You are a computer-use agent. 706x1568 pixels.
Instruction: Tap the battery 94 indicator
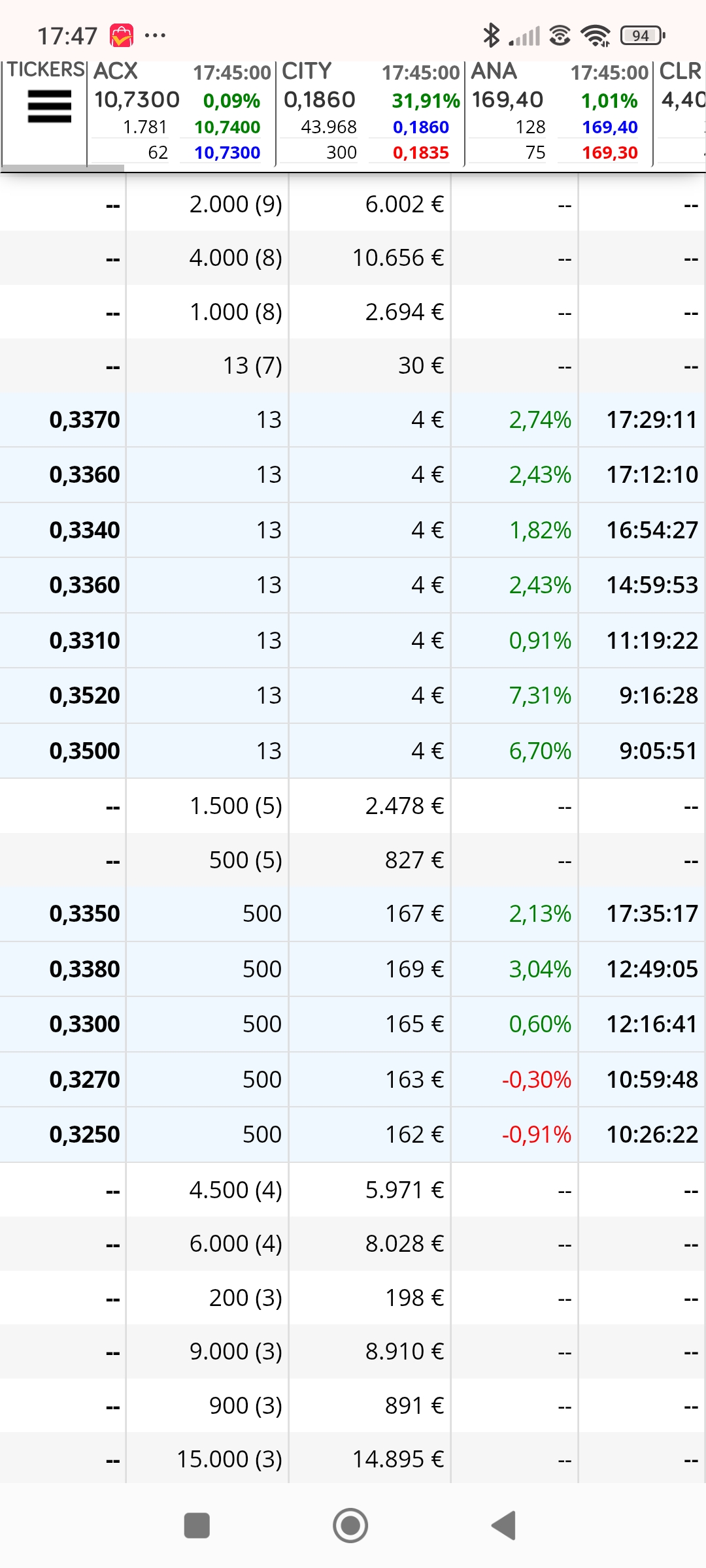[643, 35]
